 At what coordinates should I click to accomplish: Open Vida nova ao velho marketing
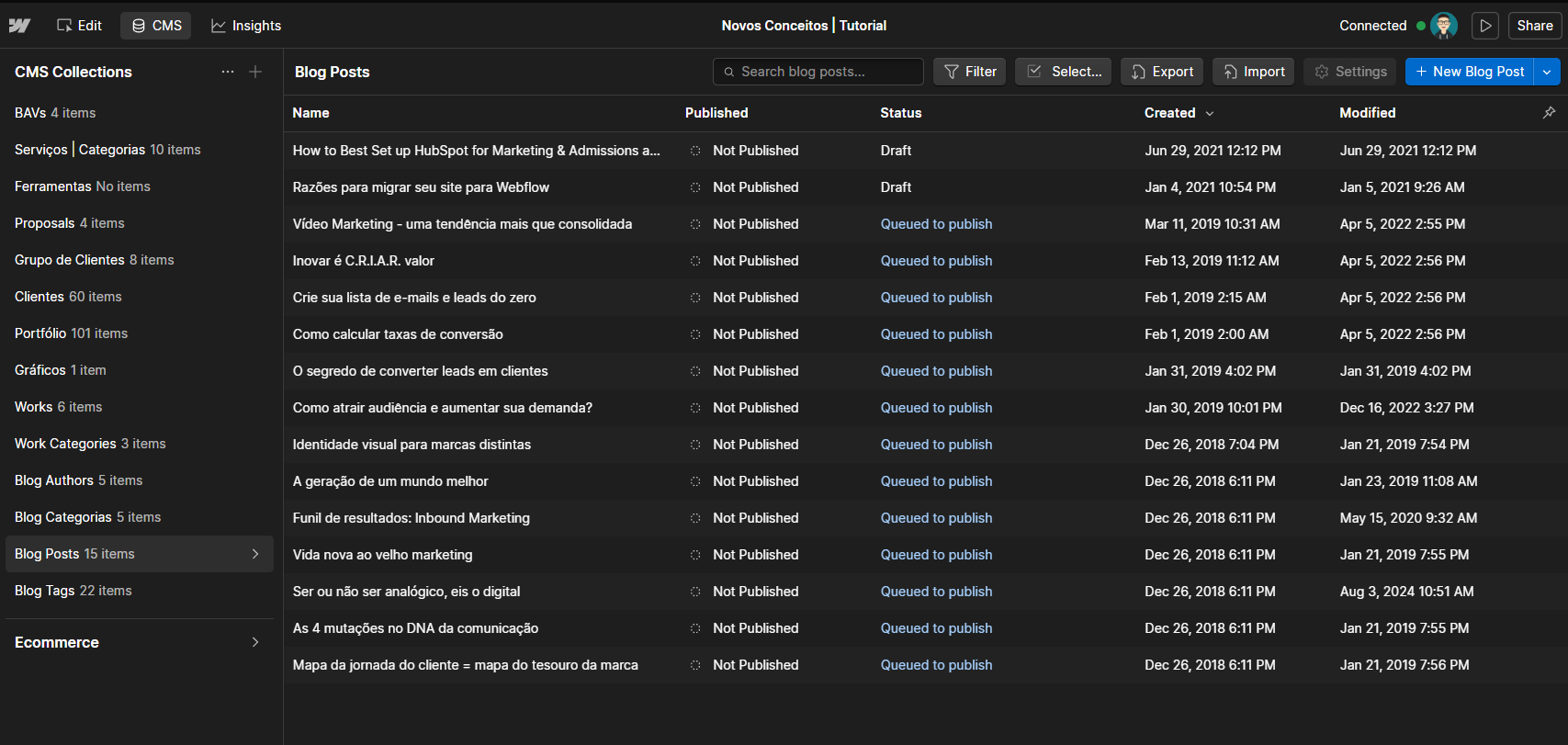tap(382, 555)
